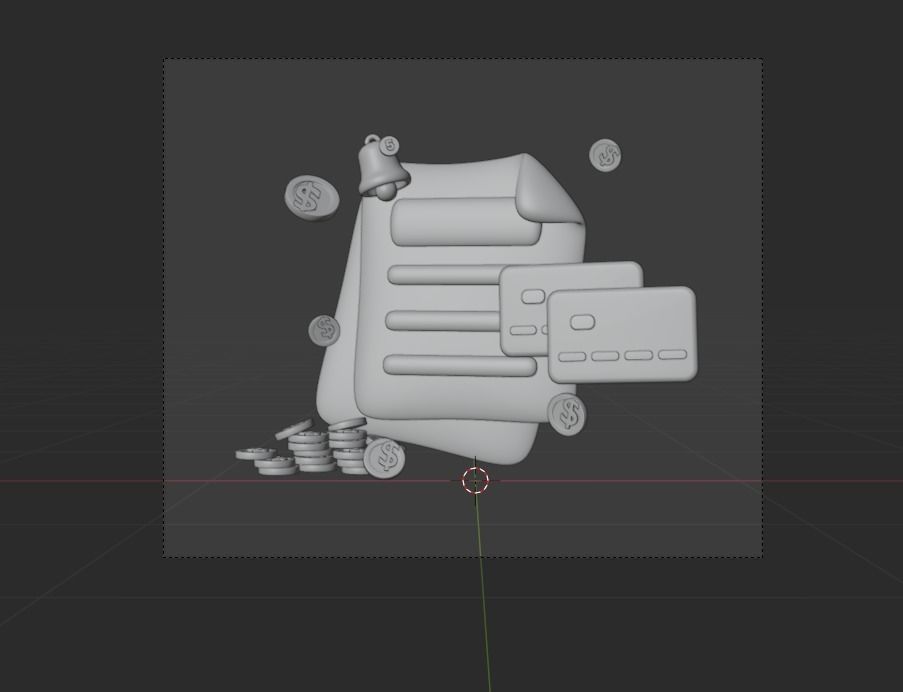Select the floating dollar coin right of document's top
The width and height of the screenshot is (903, 692).
[x=605, y=156]
